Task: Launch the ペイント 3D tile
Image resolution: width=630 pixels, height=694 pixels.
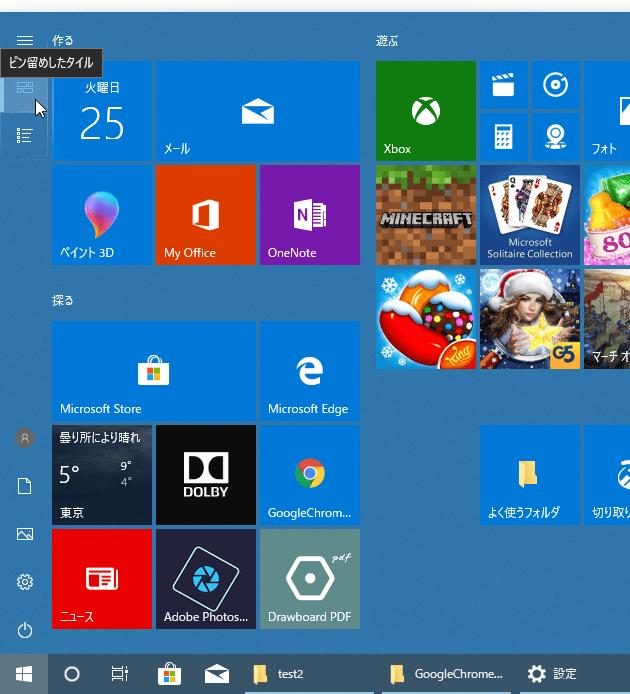Action: coord(102,215)
